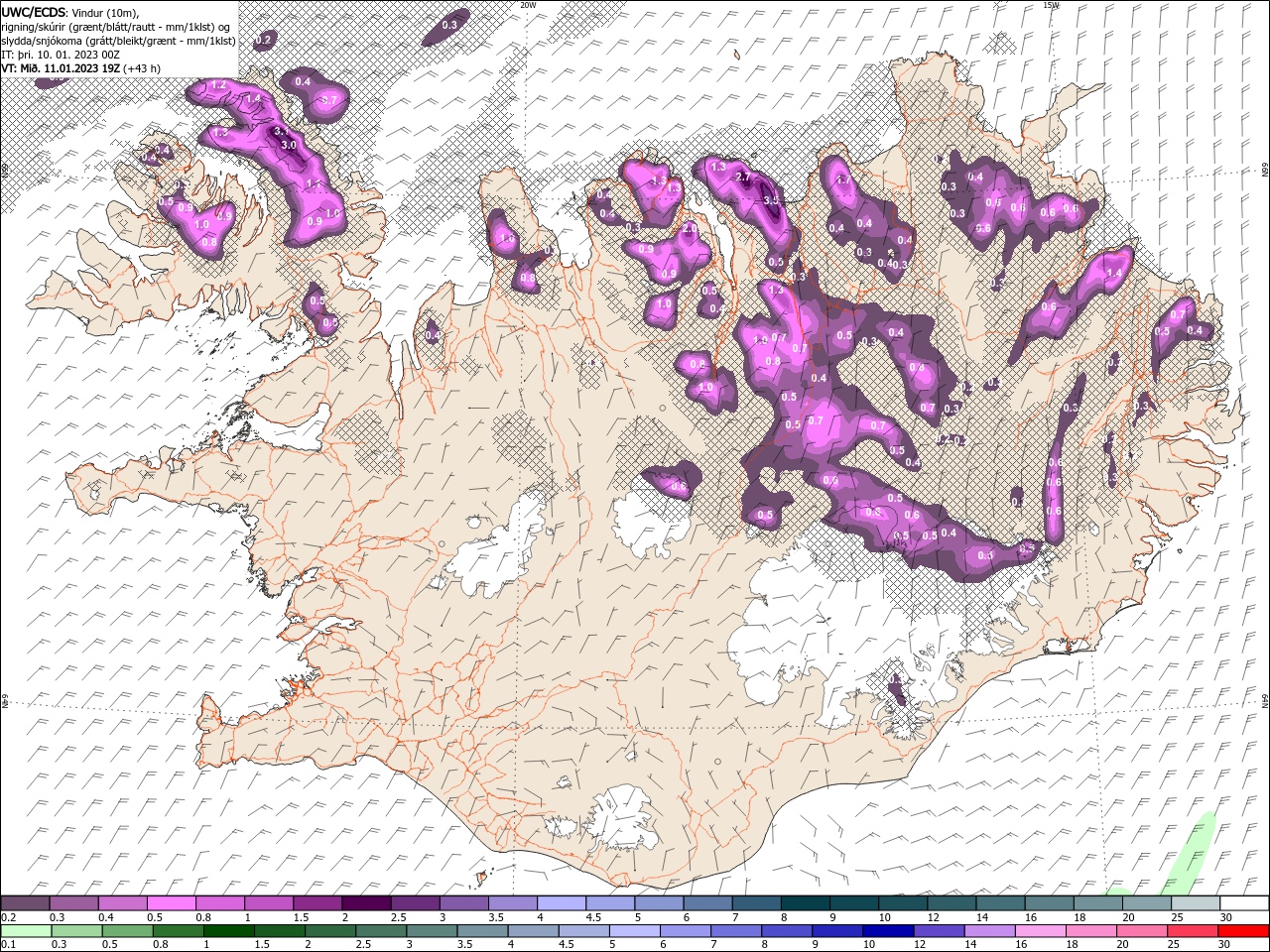Select the 0.3 swatch in purple snow legend
Image resolution: width=1270 pixels, height=952 pixels.
(x=73, y=902)
